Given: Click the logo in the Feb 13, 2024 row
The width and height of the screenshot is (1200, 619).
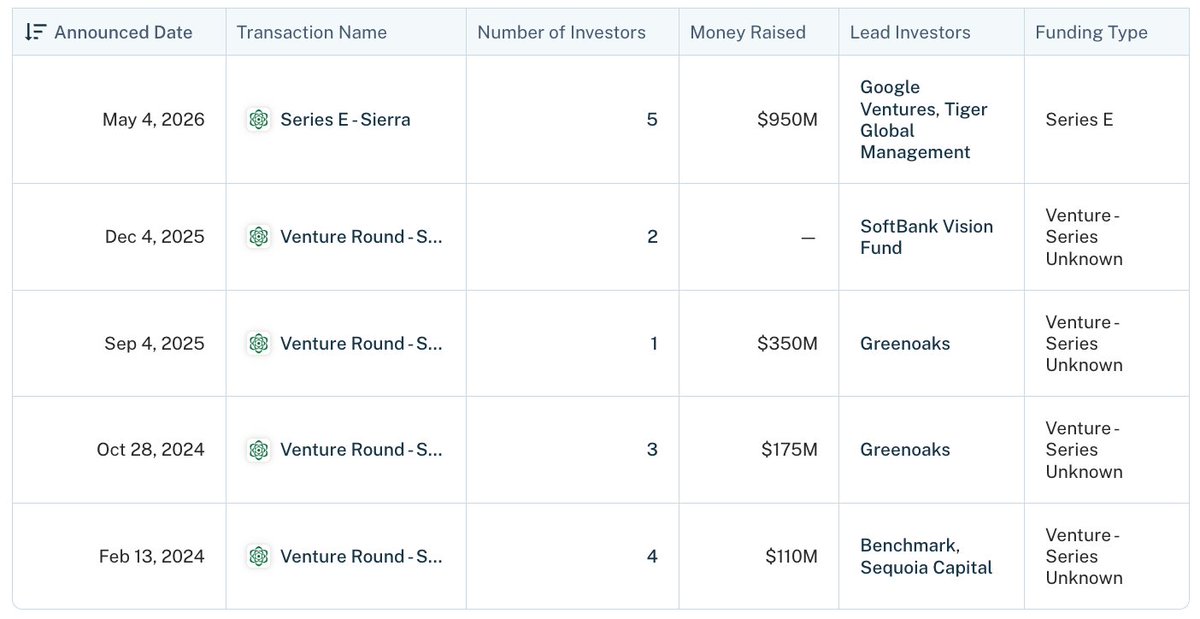Looking at the screenshot, I should 259,557.
